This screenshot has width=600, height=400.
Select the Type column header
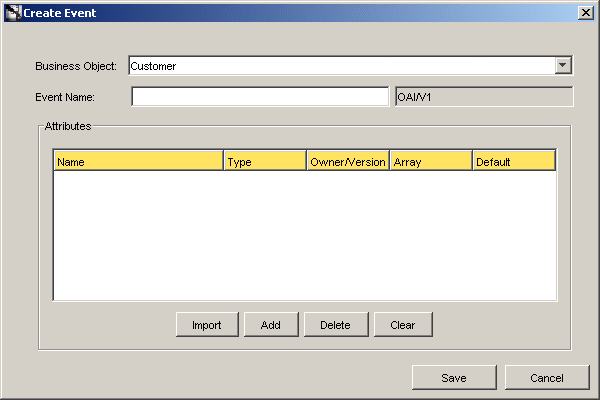(265, 160)
